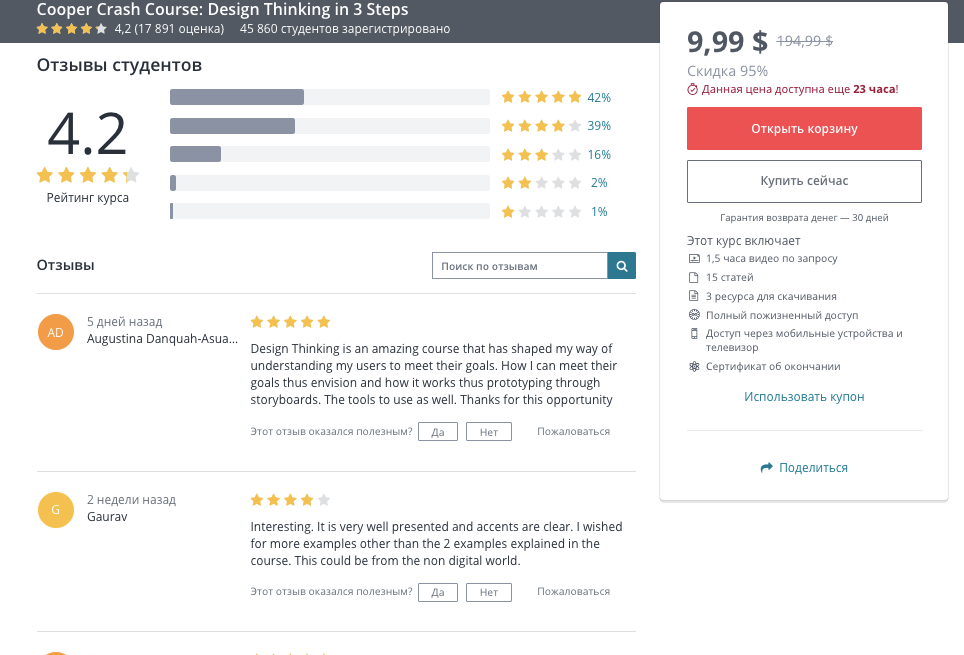The width and height of the screenshot is (964, 655).
Task: Mark Gaurav's review unhelpful with "Нет"
Action: (489, 592)
